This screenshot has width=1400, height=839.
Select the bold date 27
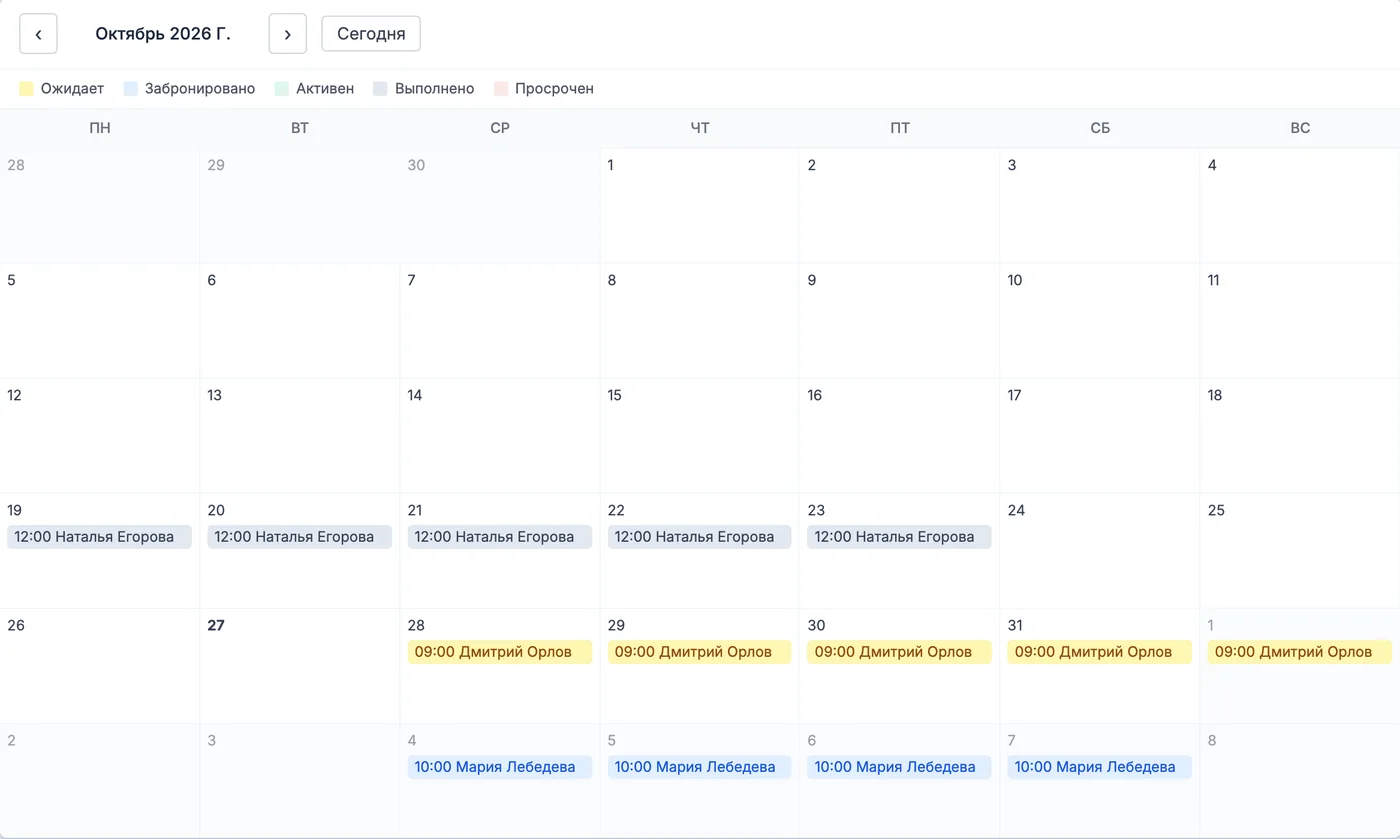click(x=216, y=625)
